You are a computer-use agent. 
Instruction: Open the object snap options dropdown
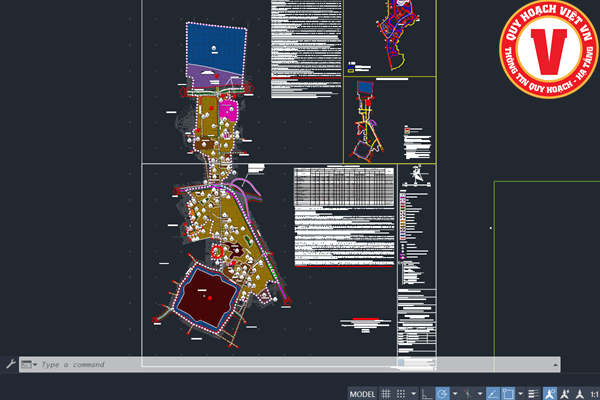[520, 394]
